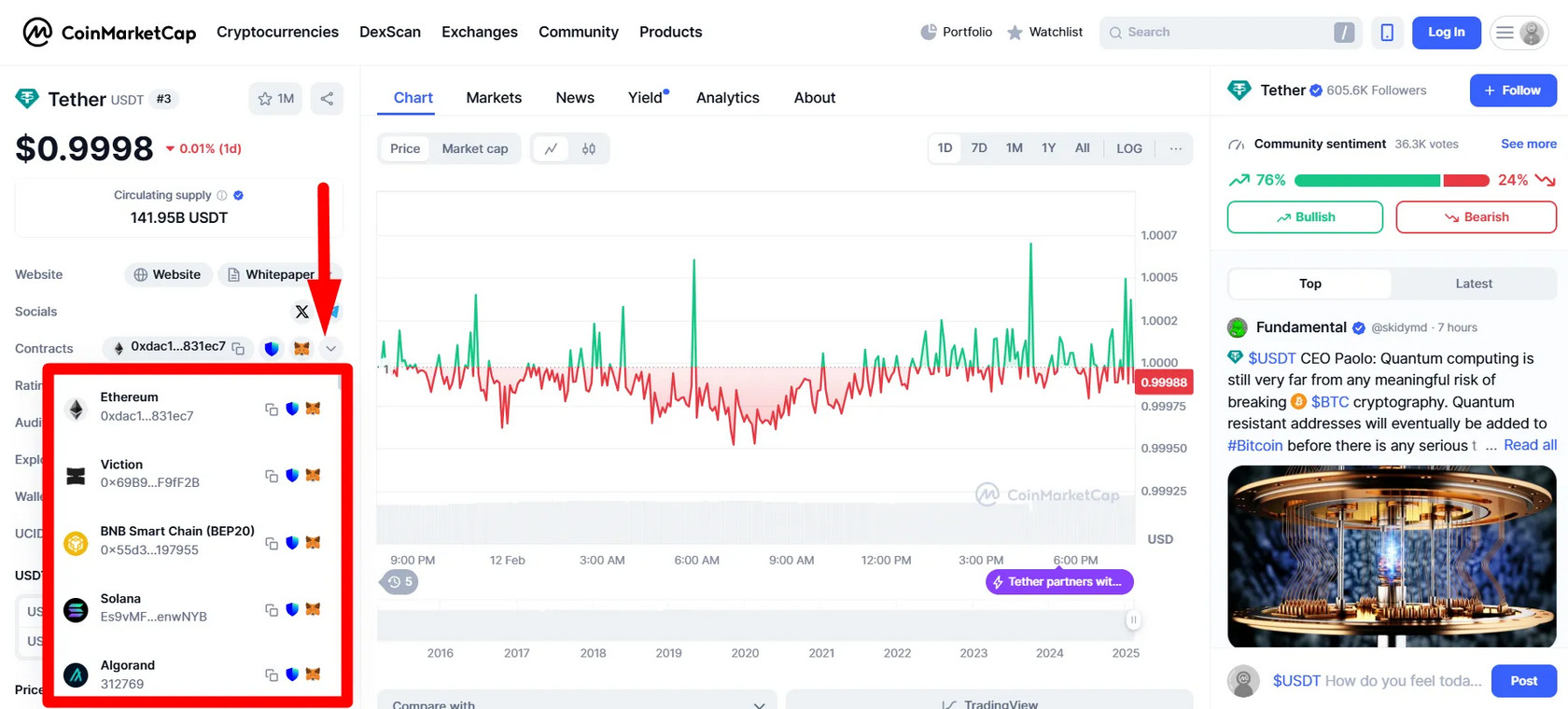Copy the BNB Smart Chain contract address
Viewport: 1568px width, 709px height.
pos(272,543)
